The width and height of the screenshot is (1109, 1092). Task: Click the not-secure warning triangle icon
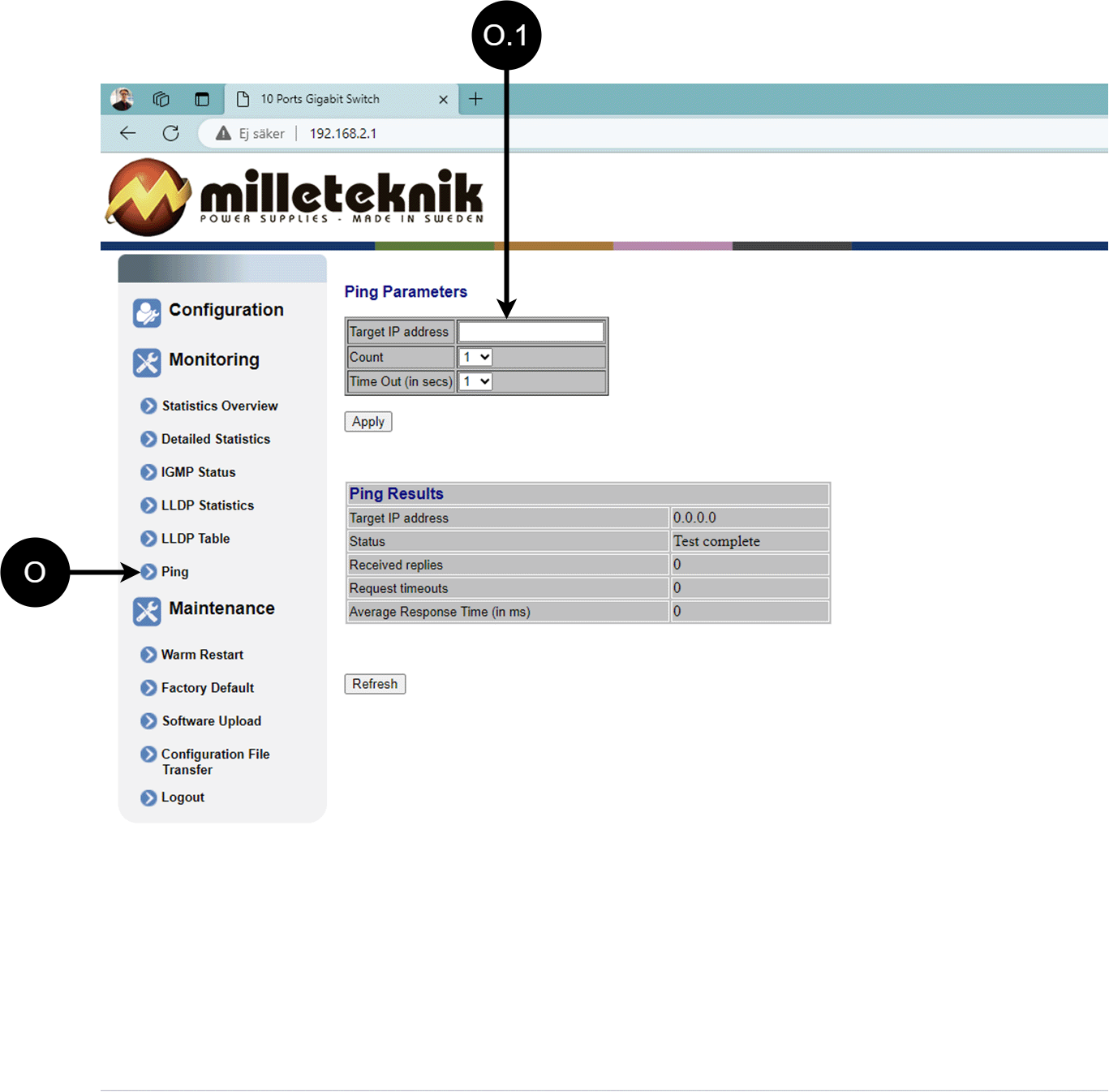224,133
